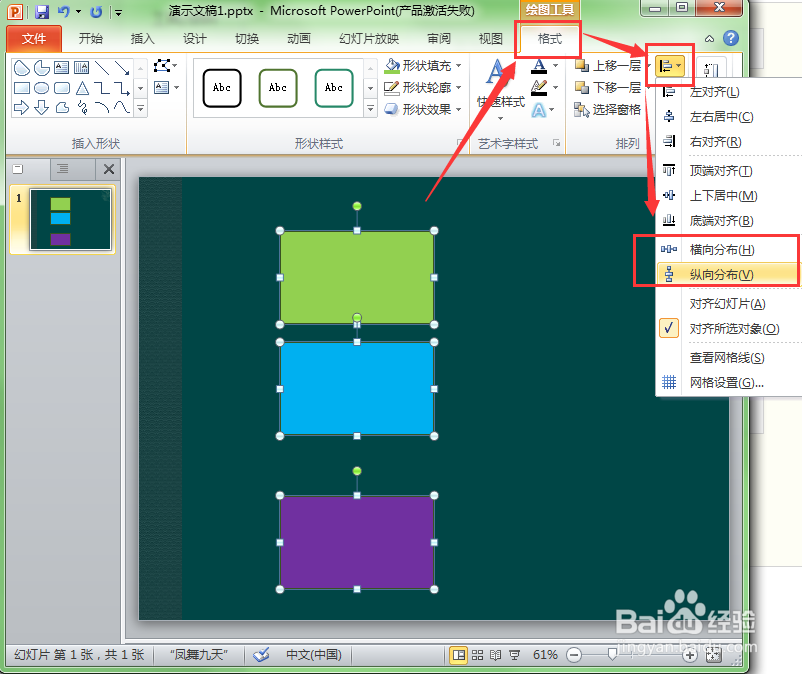Open the 文件 tab
The image size is (802, 674).
point(34,39)
